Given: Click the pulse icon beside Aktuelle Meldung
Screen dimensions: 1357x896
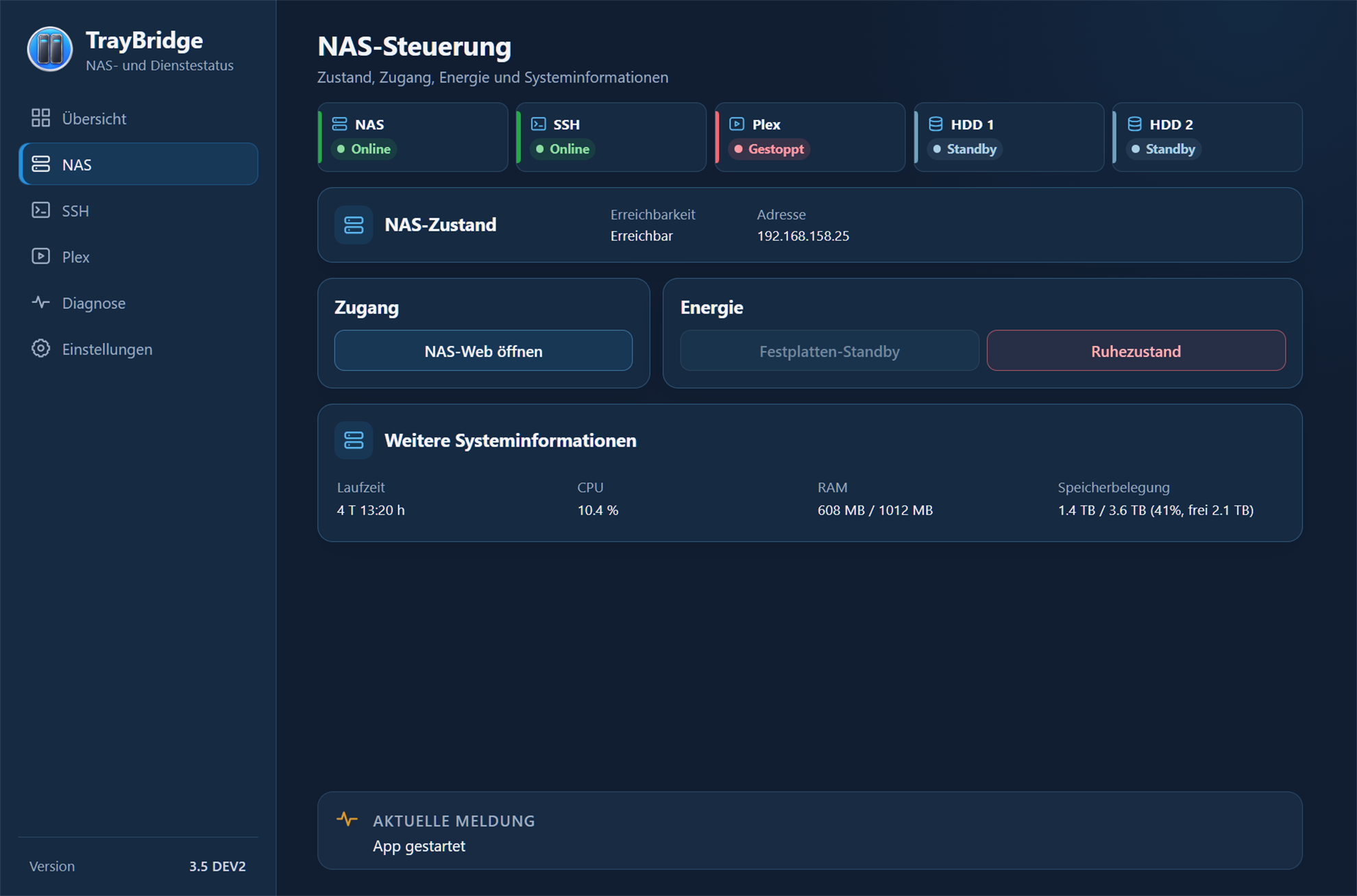Looking at the screenshot, I should (x=347, y=819).
